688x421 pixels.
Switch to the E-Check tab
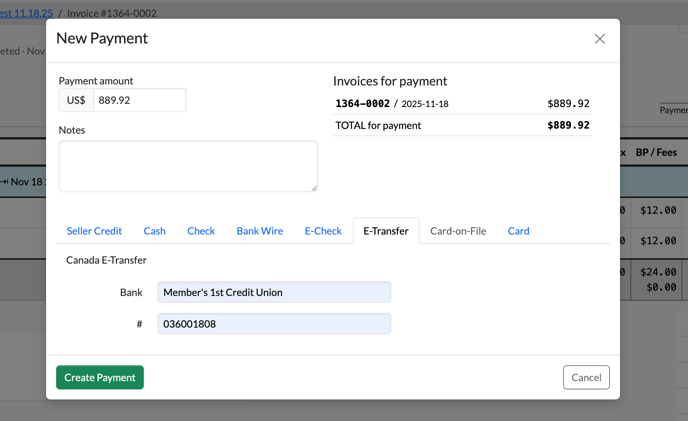(323, 231)
